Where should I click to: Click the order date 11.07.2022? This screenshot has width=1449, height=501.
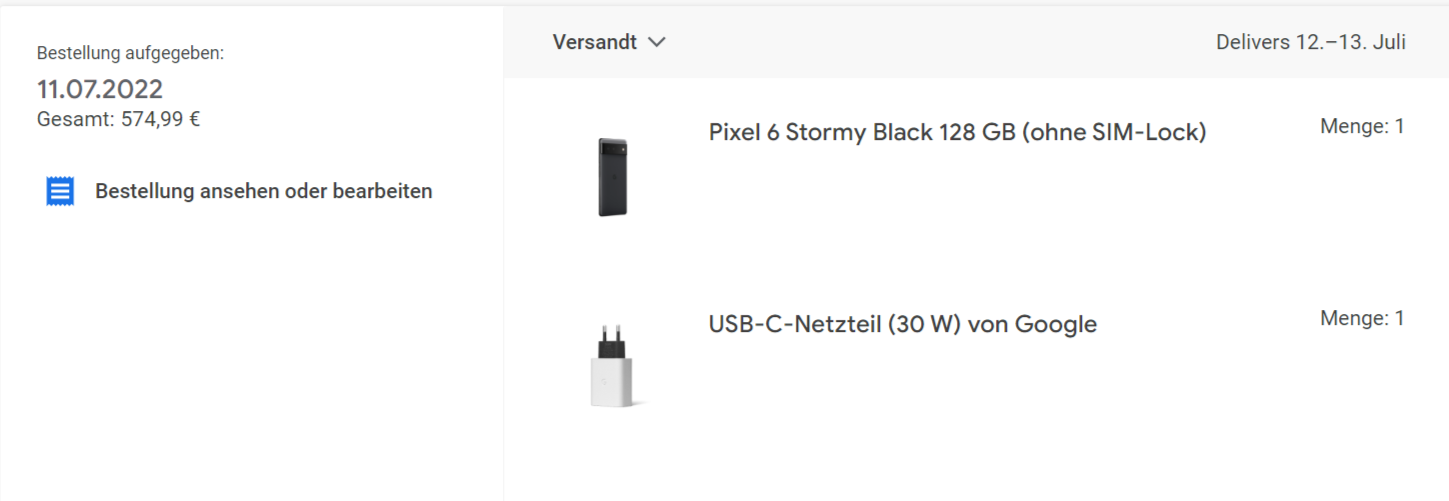100,89
